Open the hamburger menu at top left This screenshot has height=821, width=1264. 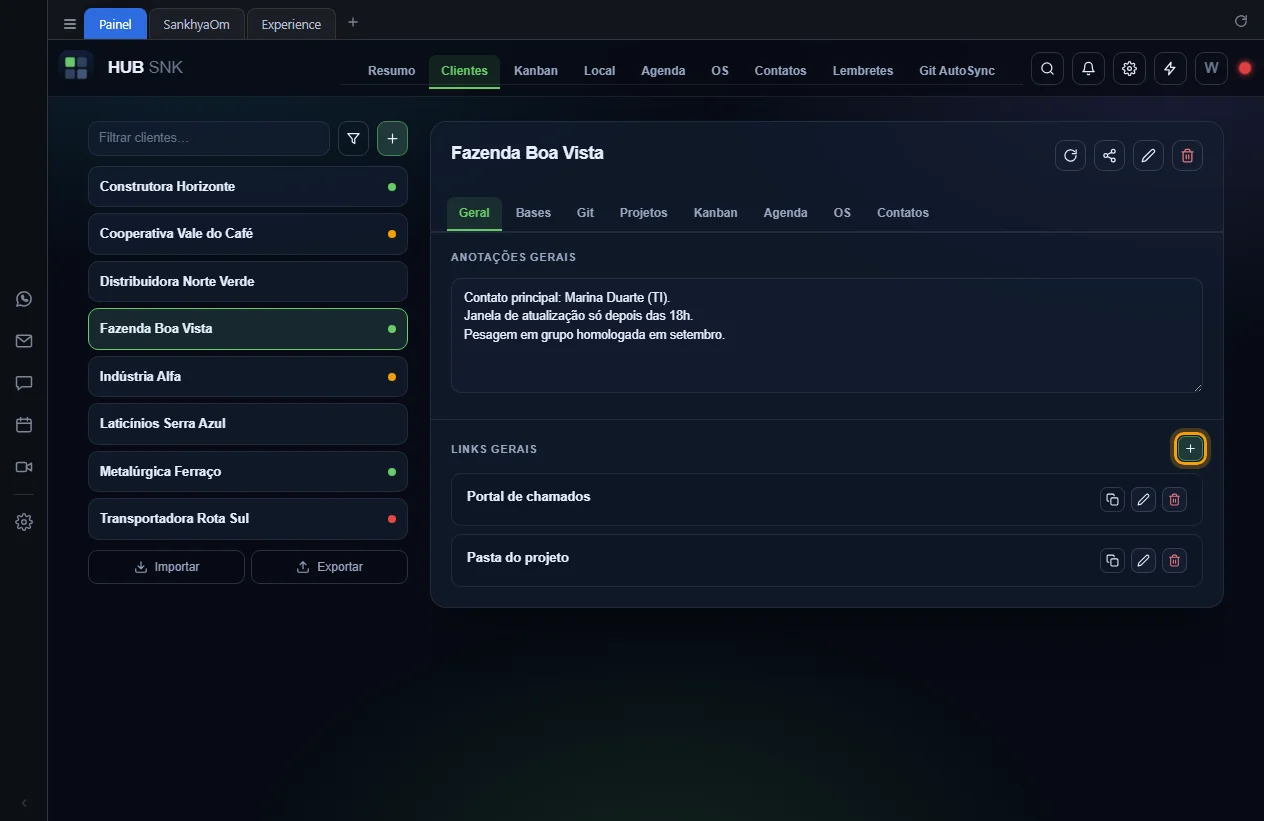pyautogui.click(x=70, y=24)
